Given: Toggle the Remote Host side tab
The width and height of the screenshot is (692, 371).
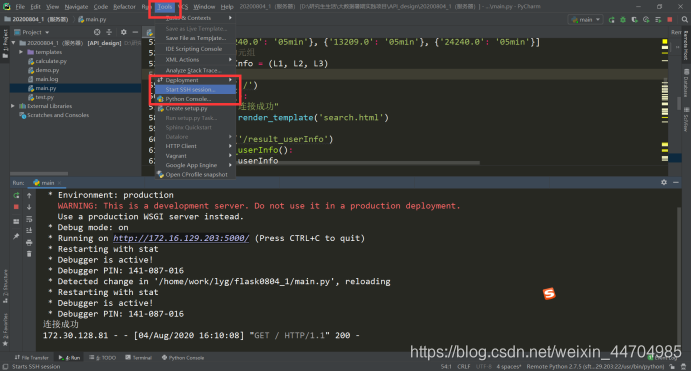Looking at the screenshot, I should [x=686, y=45].
